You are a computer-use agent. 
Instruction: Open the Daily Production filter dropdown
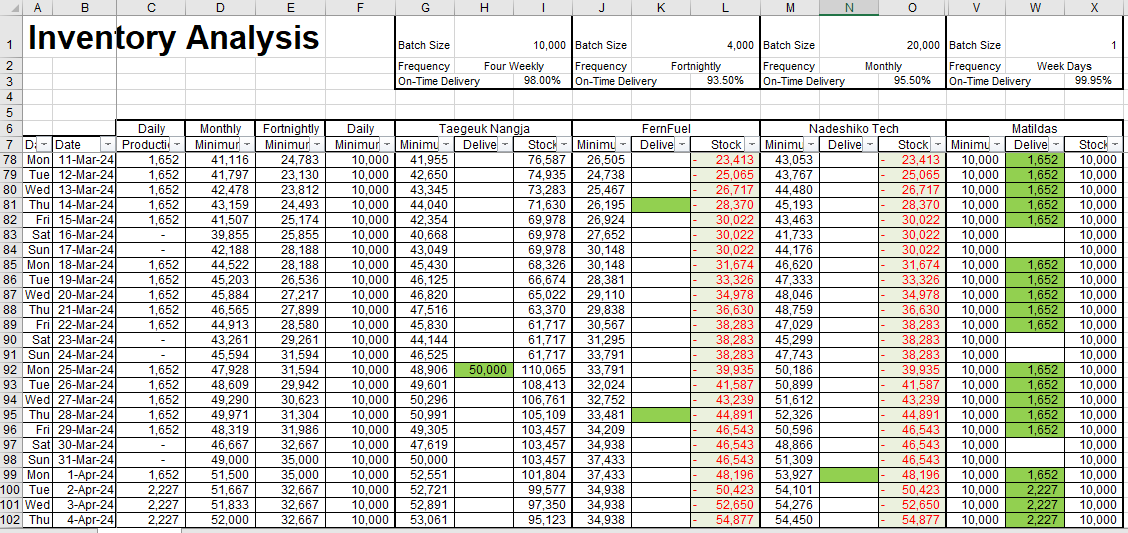click(x=177, y=145)
